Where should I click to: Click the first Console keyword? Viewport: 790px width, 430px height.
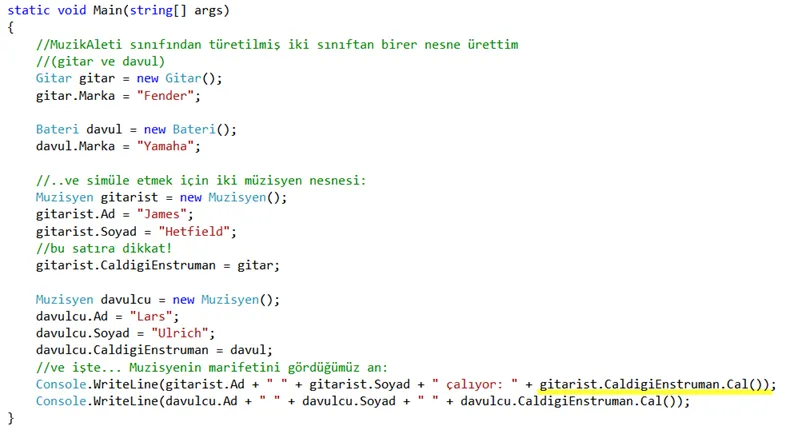click(x=61, y=385)
